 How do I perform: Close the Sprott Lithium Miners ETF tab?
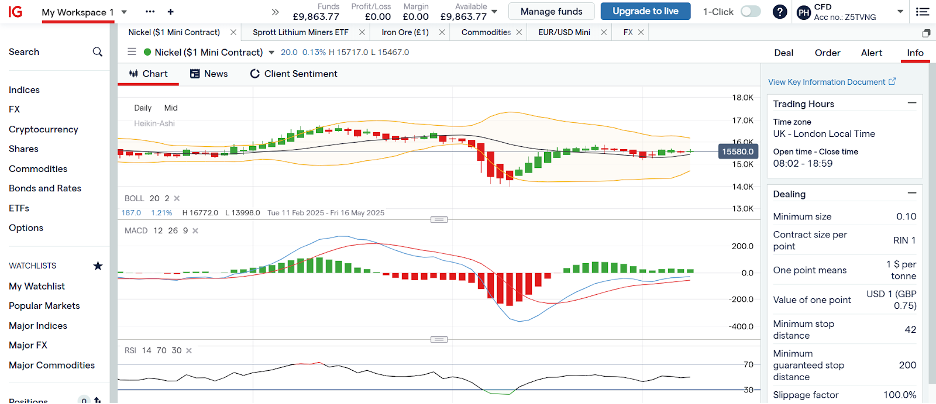pyautogui.click(x=359, y=32)
